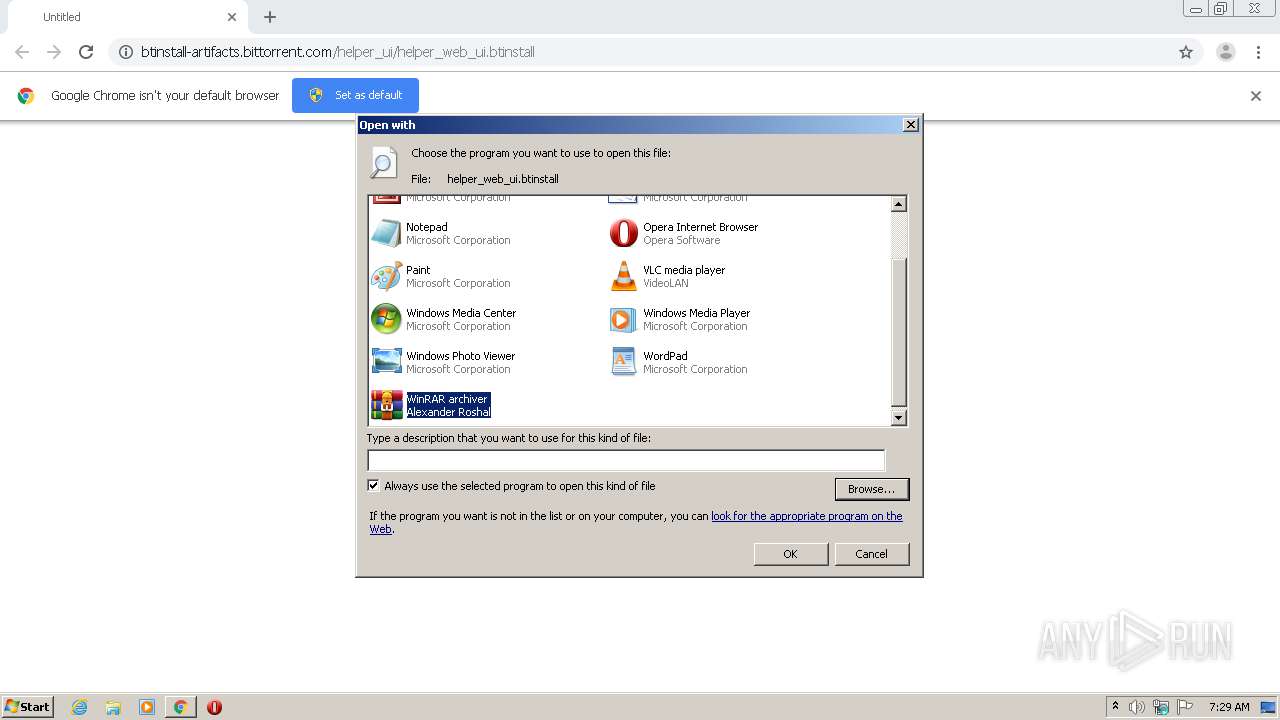Click the program list scroll up arrow

[x=898, y=204]
